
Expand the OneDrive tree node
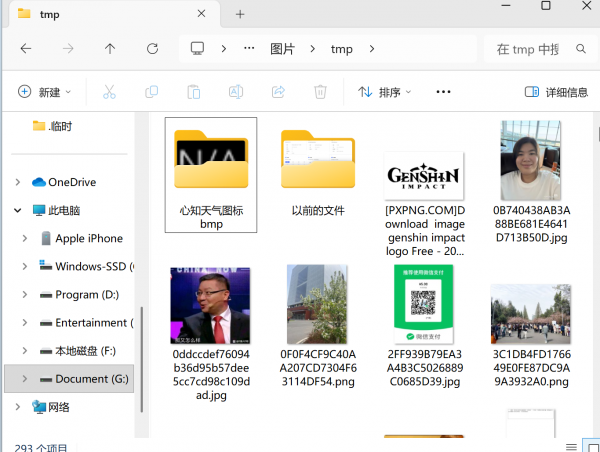[17, 182]
